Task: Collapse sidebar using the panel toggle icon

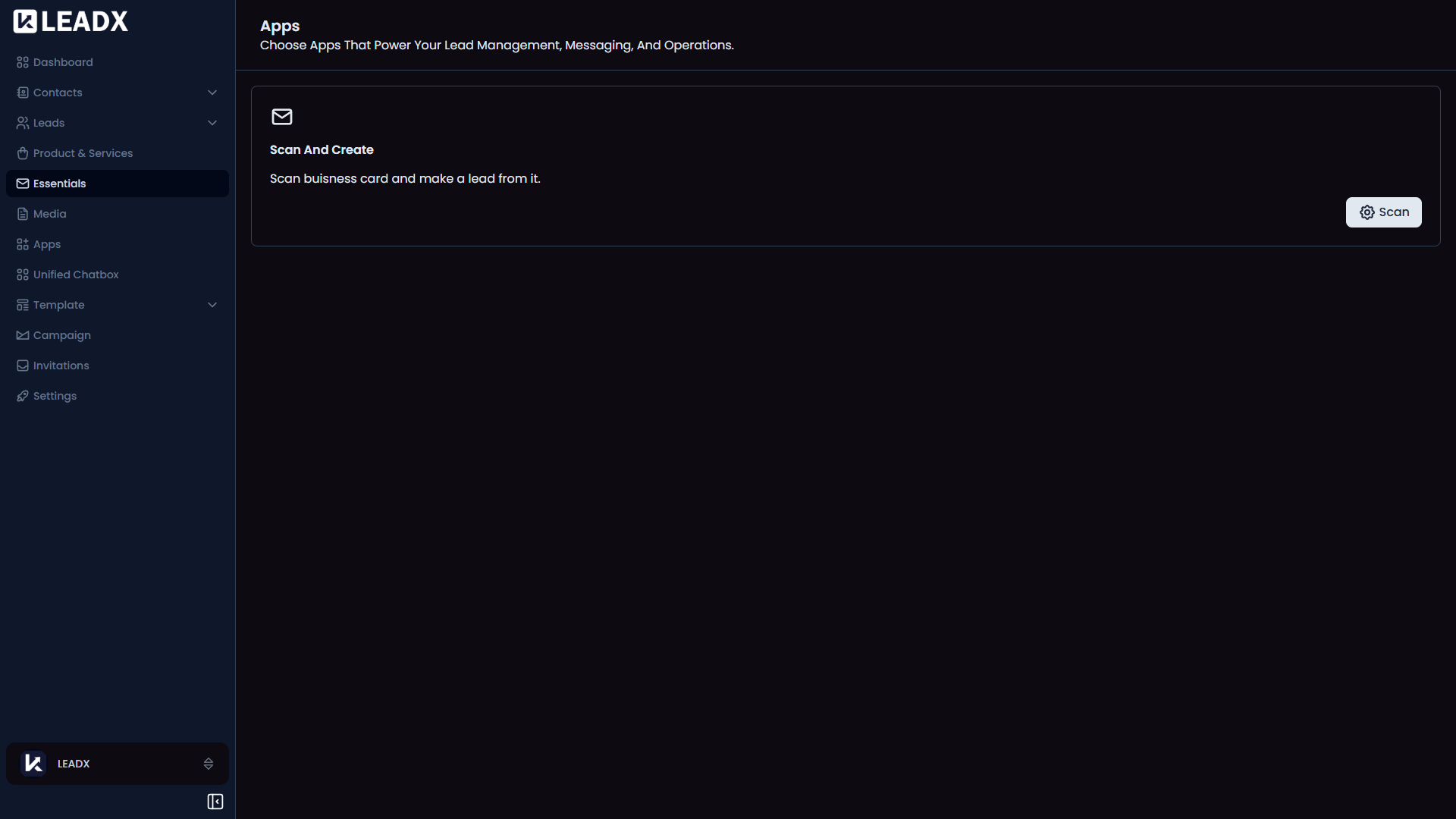Action: (215, 802)
